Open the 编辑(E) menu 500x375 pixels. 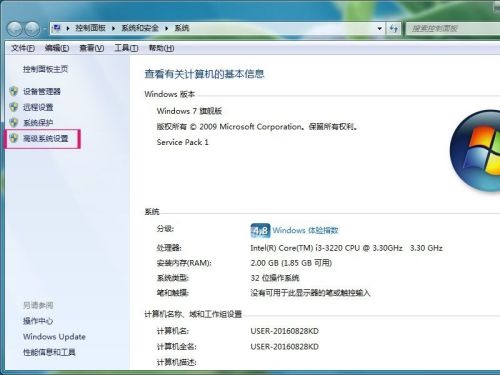pos(57,48)
